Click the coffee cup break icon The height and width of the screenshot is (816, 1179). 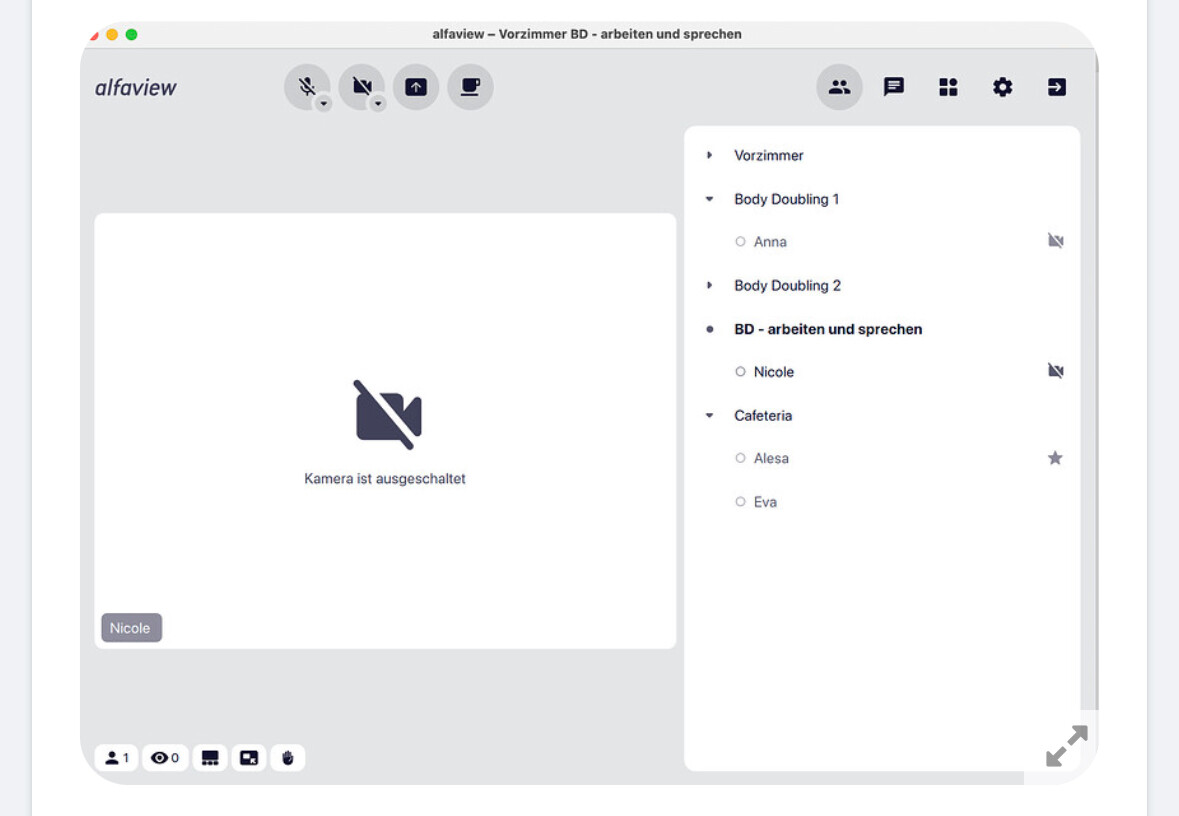(470, 87)
